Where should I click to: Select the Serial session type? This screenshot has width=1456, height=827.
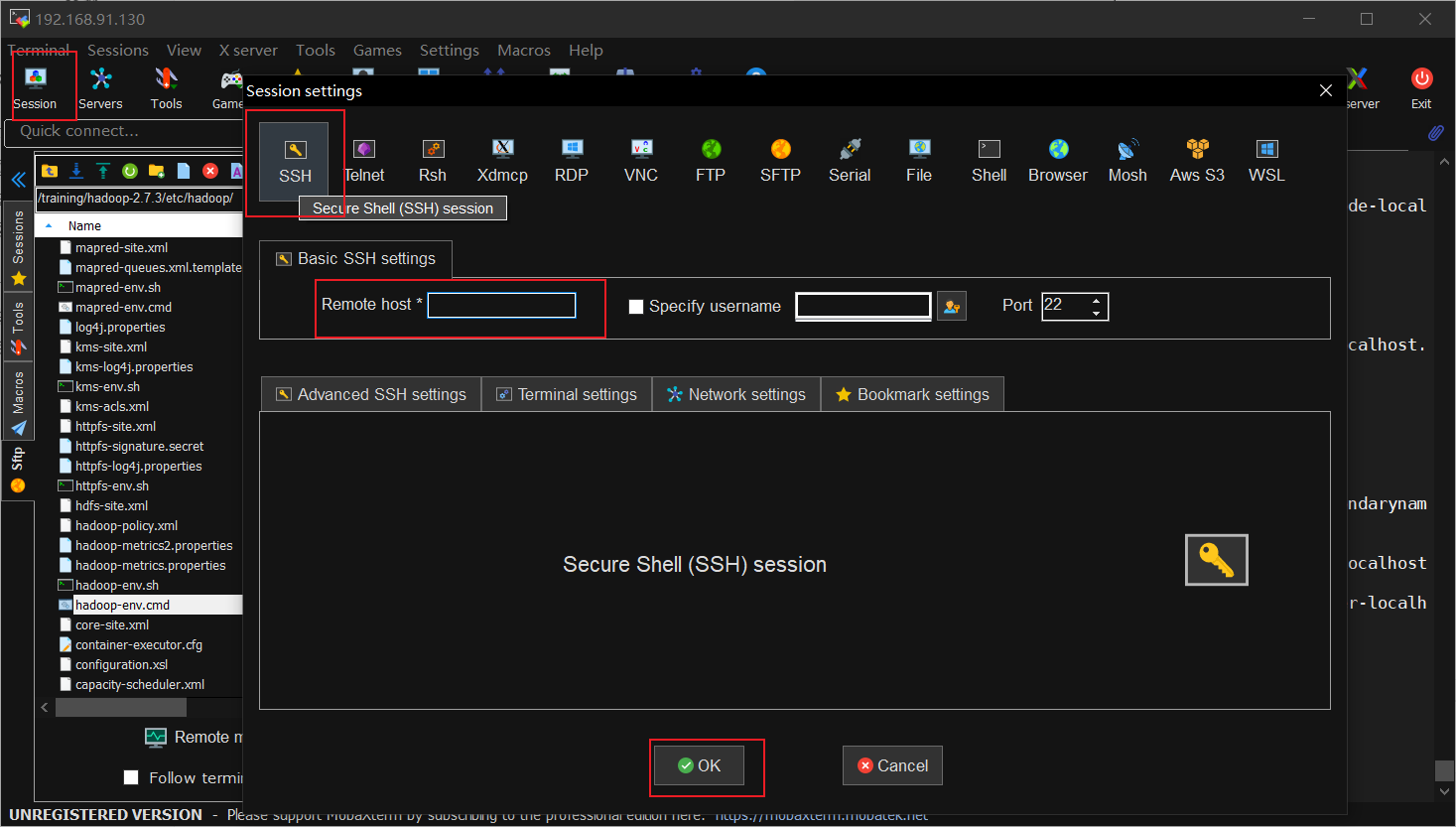tap(850, 162)
